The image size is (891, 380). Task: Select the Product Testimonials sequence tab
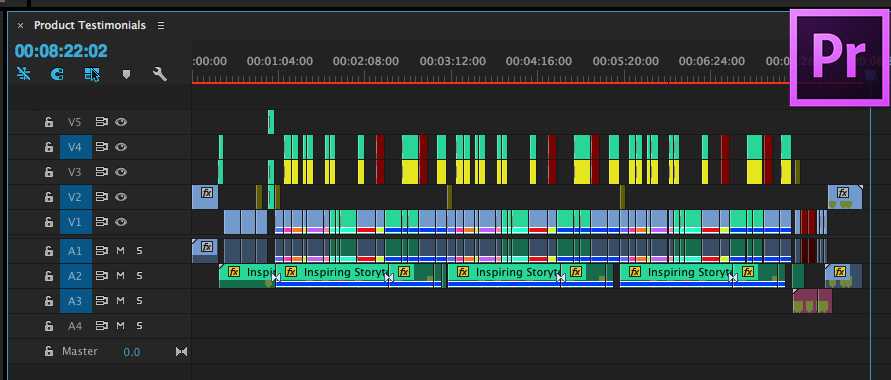[90, 26]
